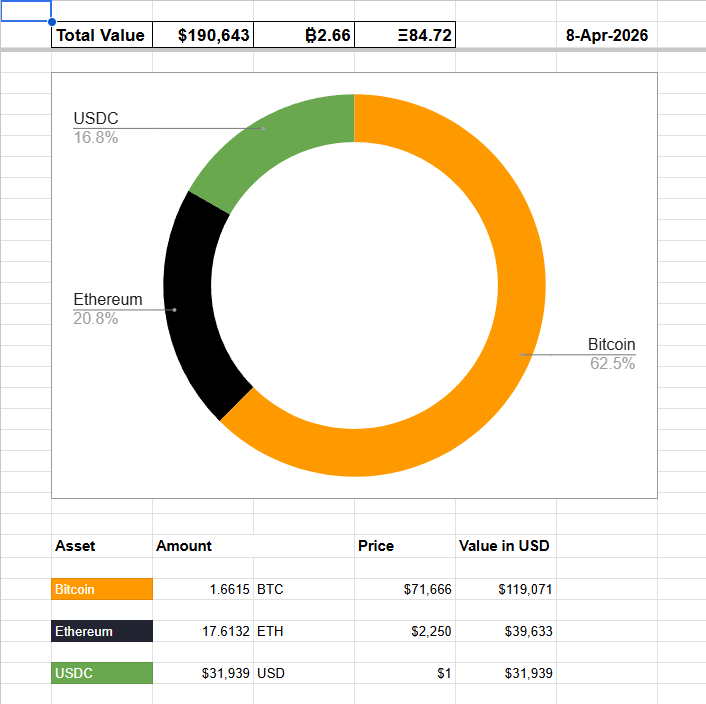Click the Ethereum chart label
Viewport: 706px width, 704px height.
pos(108,299)
